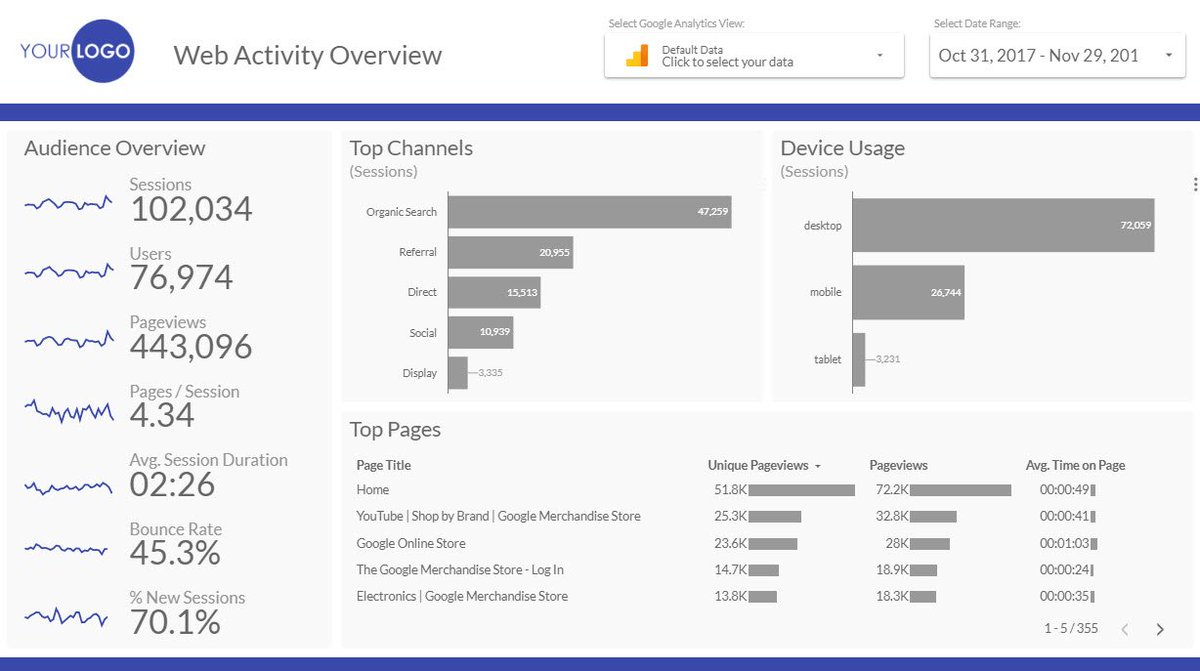Select the Display channel bar
This screenshot has width=1200, height=671.
pyautogui.click(x=458, y=373)
